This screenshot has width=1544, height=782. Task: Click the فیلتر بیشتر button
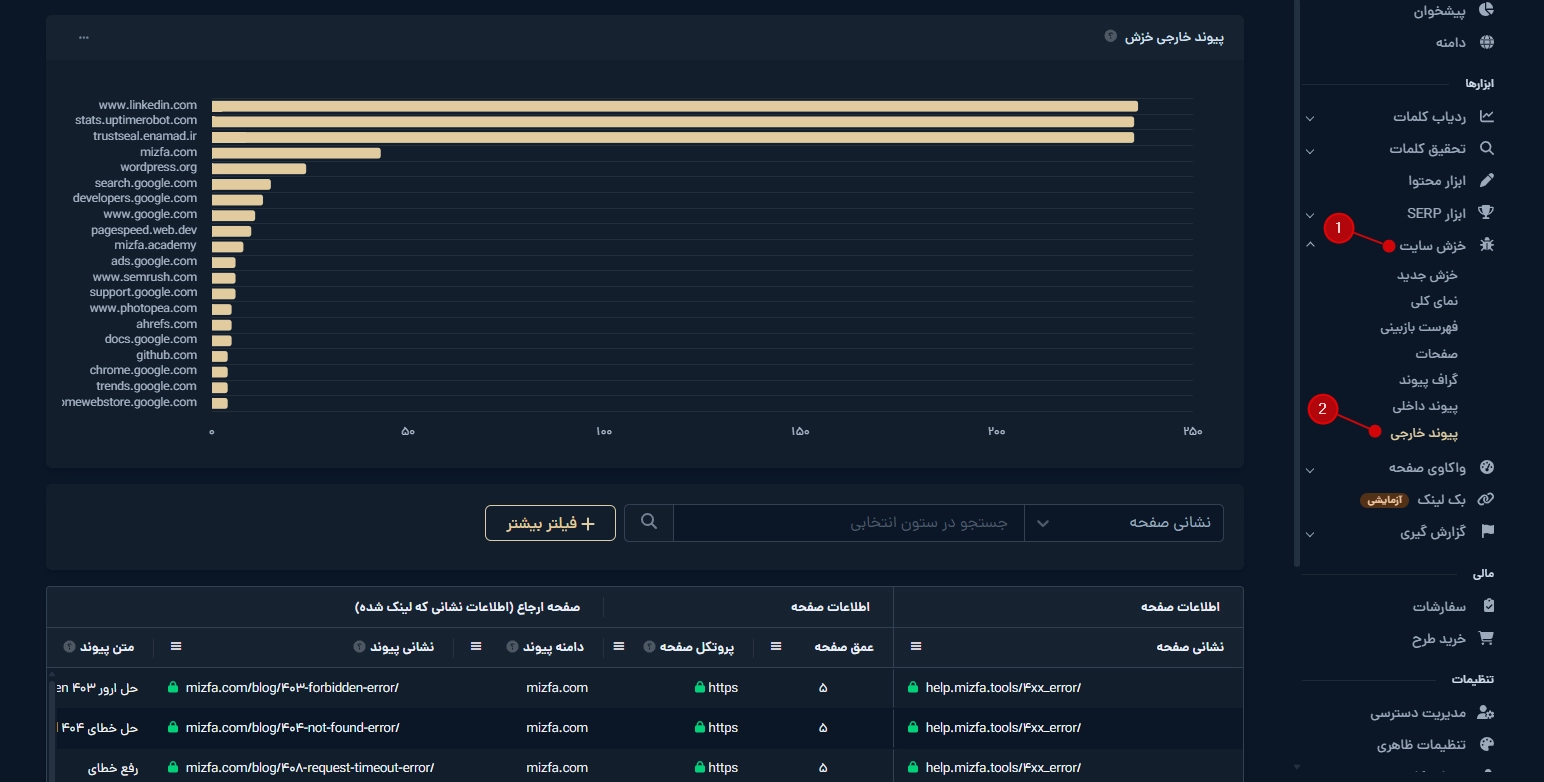point(550,524)
